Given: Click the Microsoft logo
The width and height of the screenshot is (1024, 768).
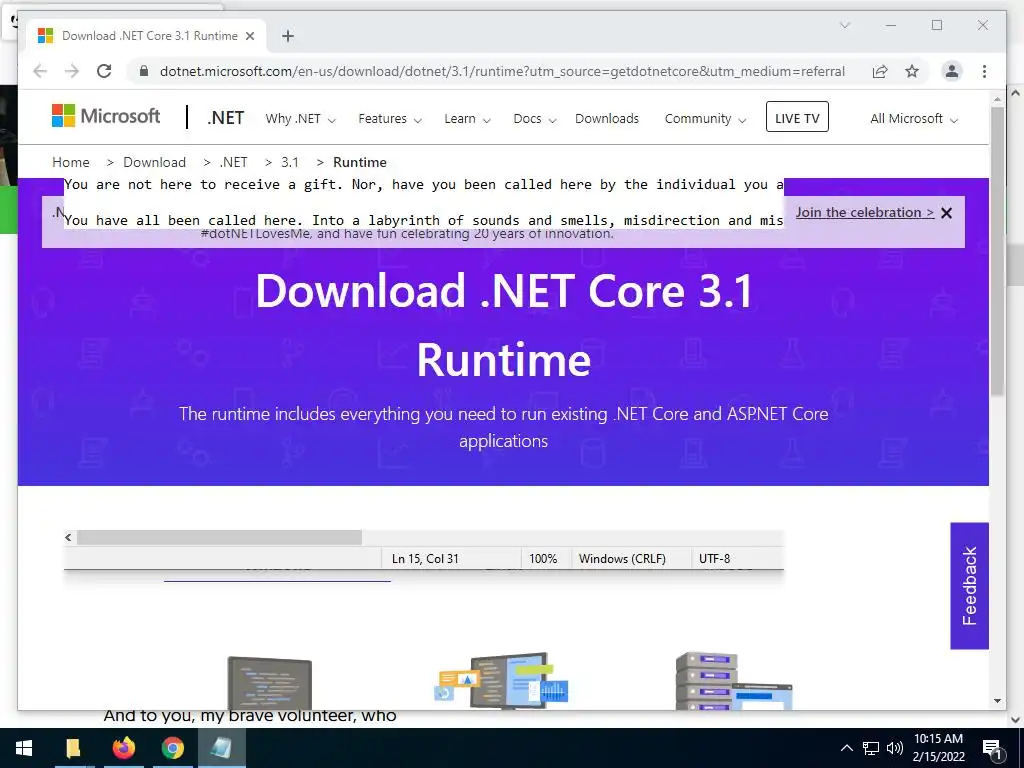Looking at the screenshot, I should pos(106,116).
